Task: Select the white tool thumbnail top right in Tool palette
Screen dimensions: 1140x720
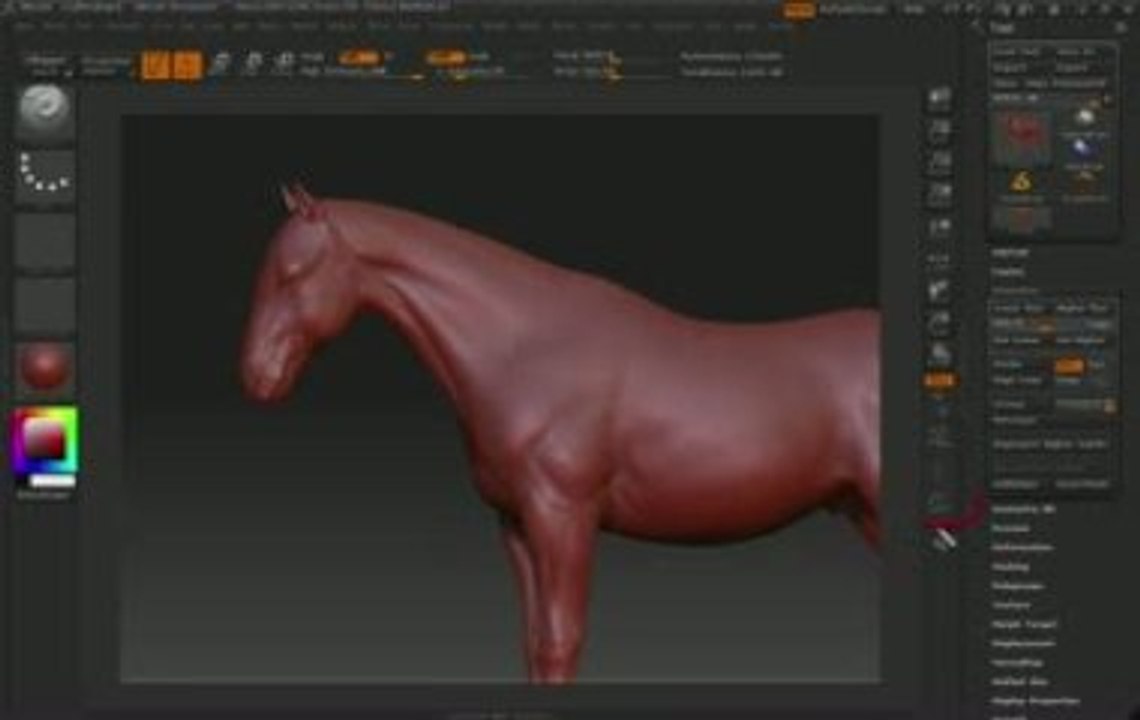Action: coord(1085,119)
